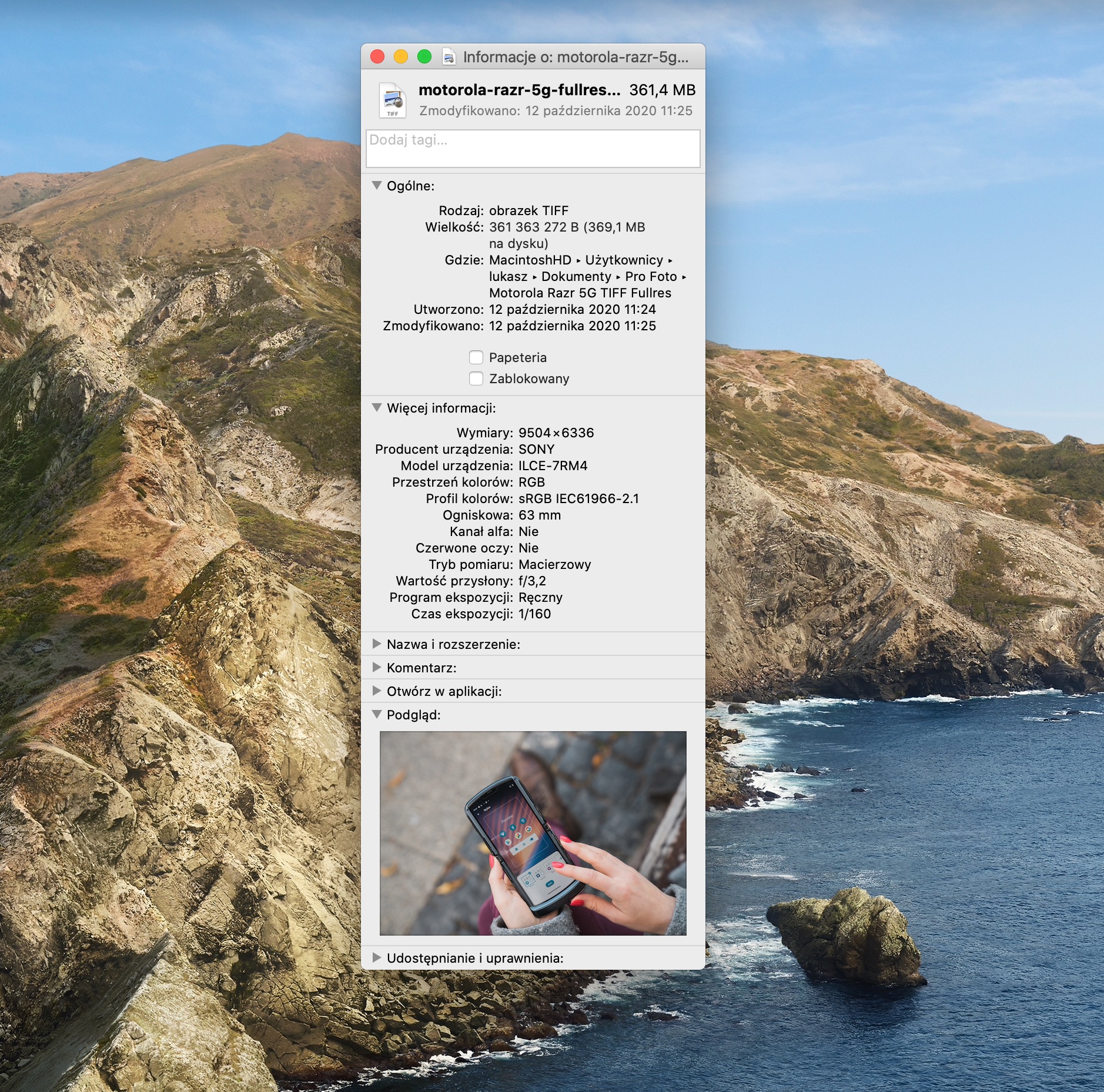
Task: Click the Wielkość value 361 363 272 B
Action: [x=534, y=227]
